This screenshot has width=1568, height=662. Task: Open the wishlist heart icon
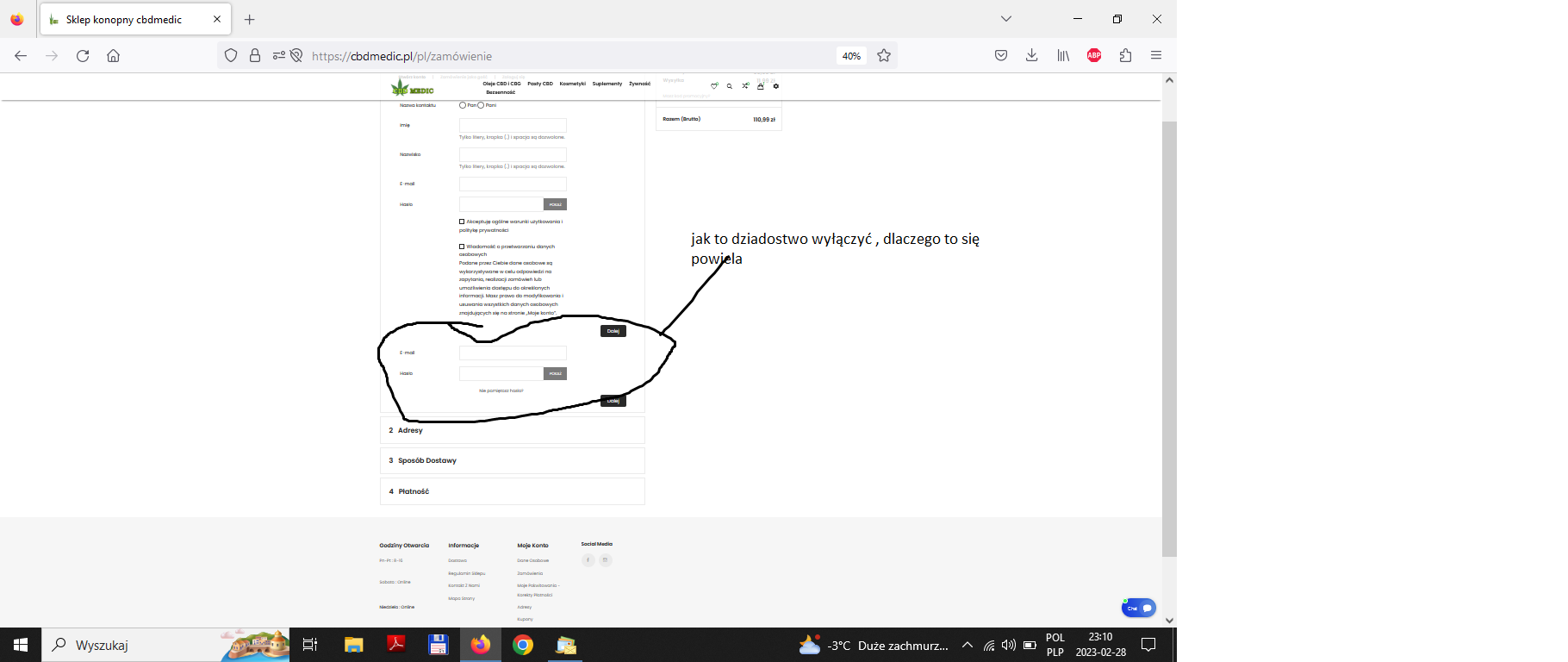pyautogui.click(x=714, y=86)
